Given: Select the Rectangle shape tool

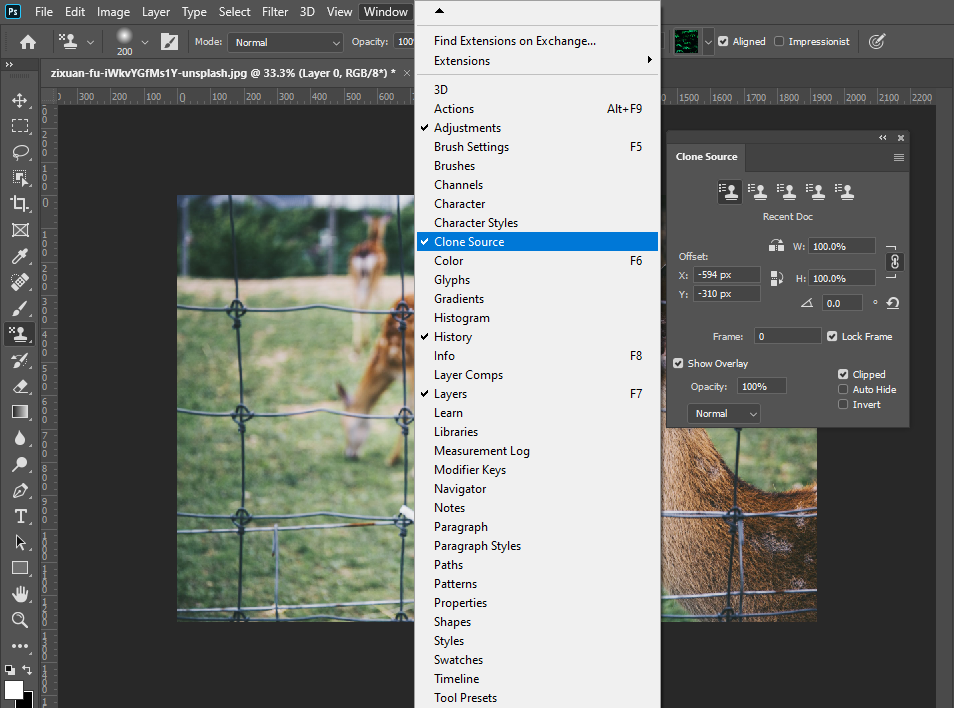Looking at the screenshot, I should click(x=20, y=568).
